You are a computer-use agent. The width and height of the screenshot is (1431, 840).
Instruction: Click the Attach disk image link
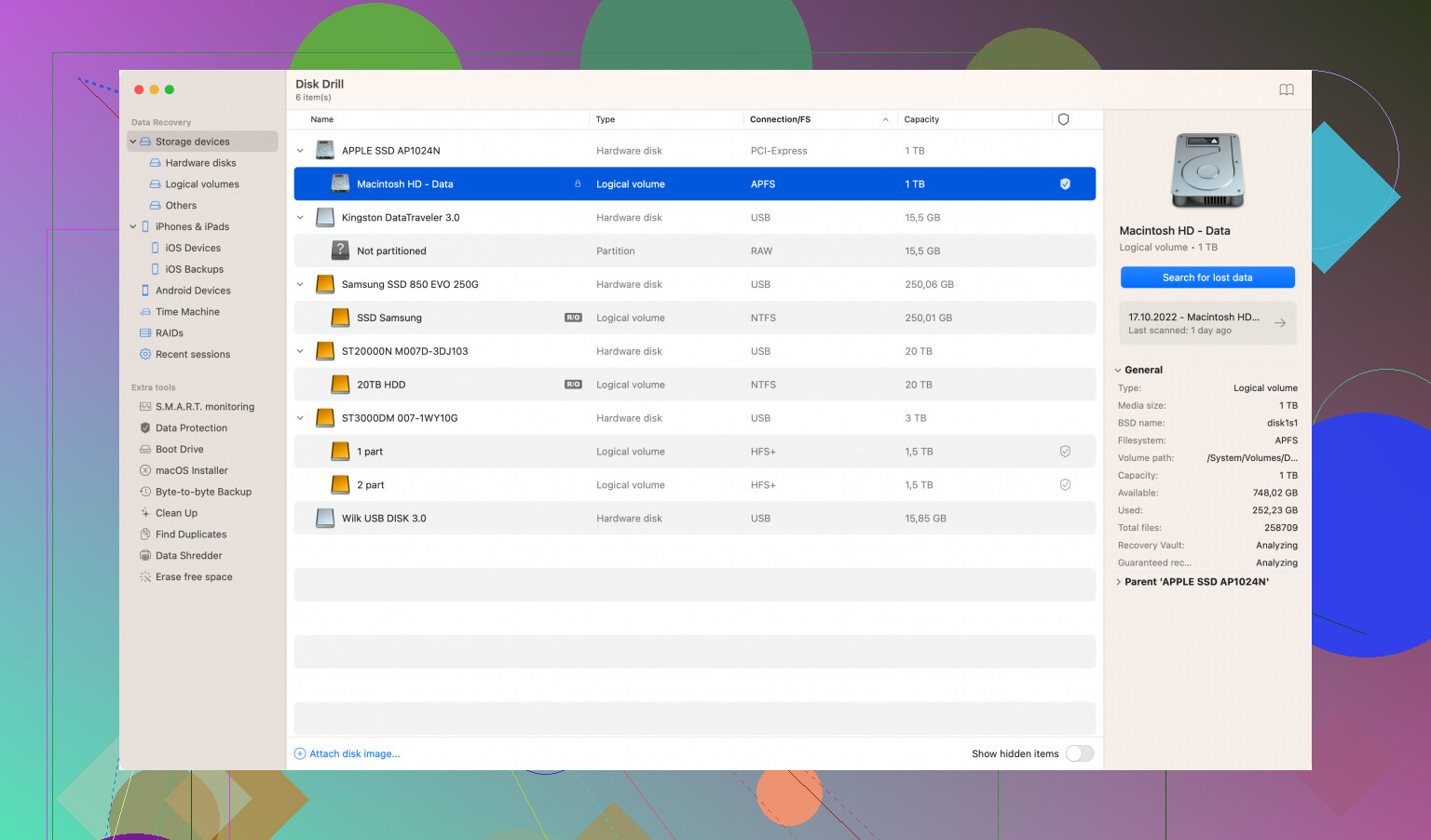(354, 754)
